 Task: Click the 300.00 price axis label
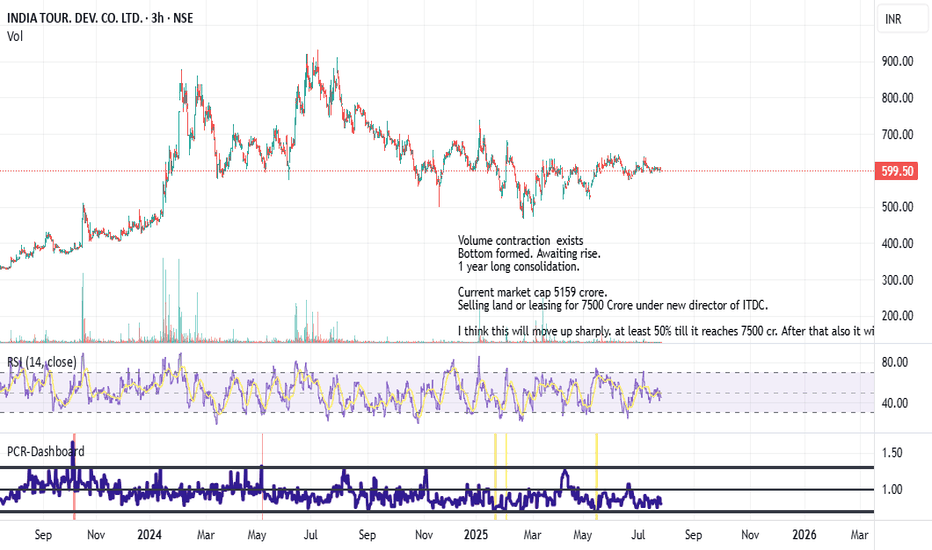898,280
